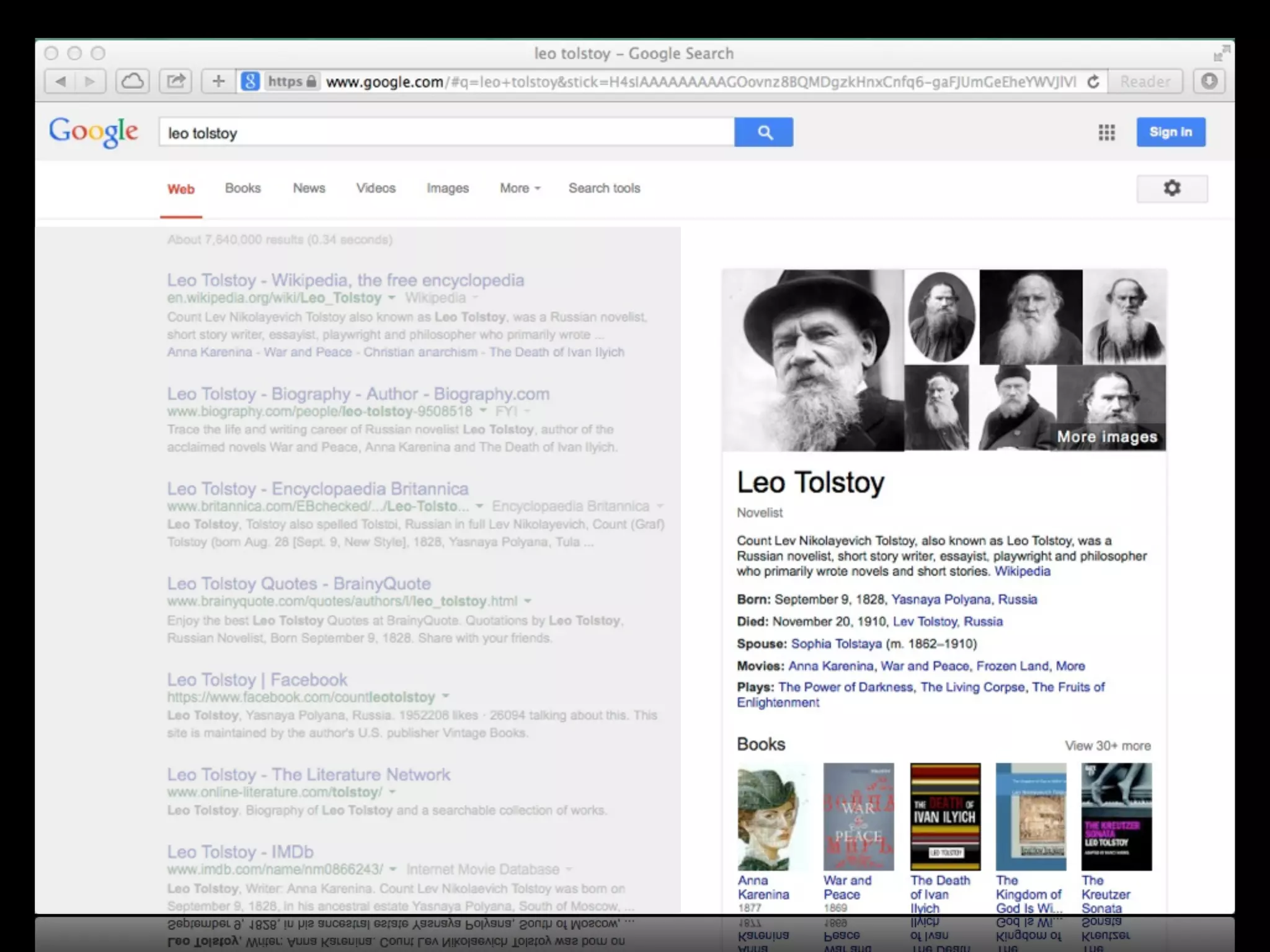Click the iCloud tabs icon
The height and width of the screenshot is (952, 1270).
[x=132, y=81]
